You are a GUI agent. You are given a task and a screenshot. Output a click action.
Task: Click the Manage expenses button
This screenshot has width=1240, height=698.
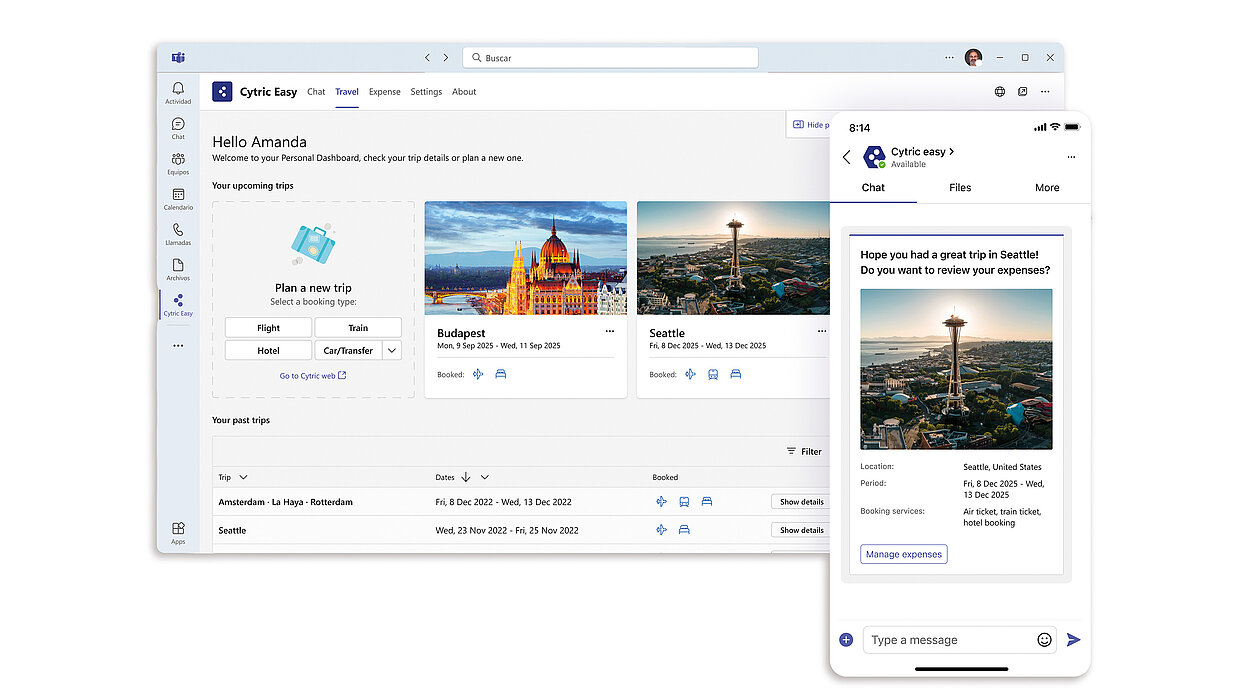tap(903, 554)
